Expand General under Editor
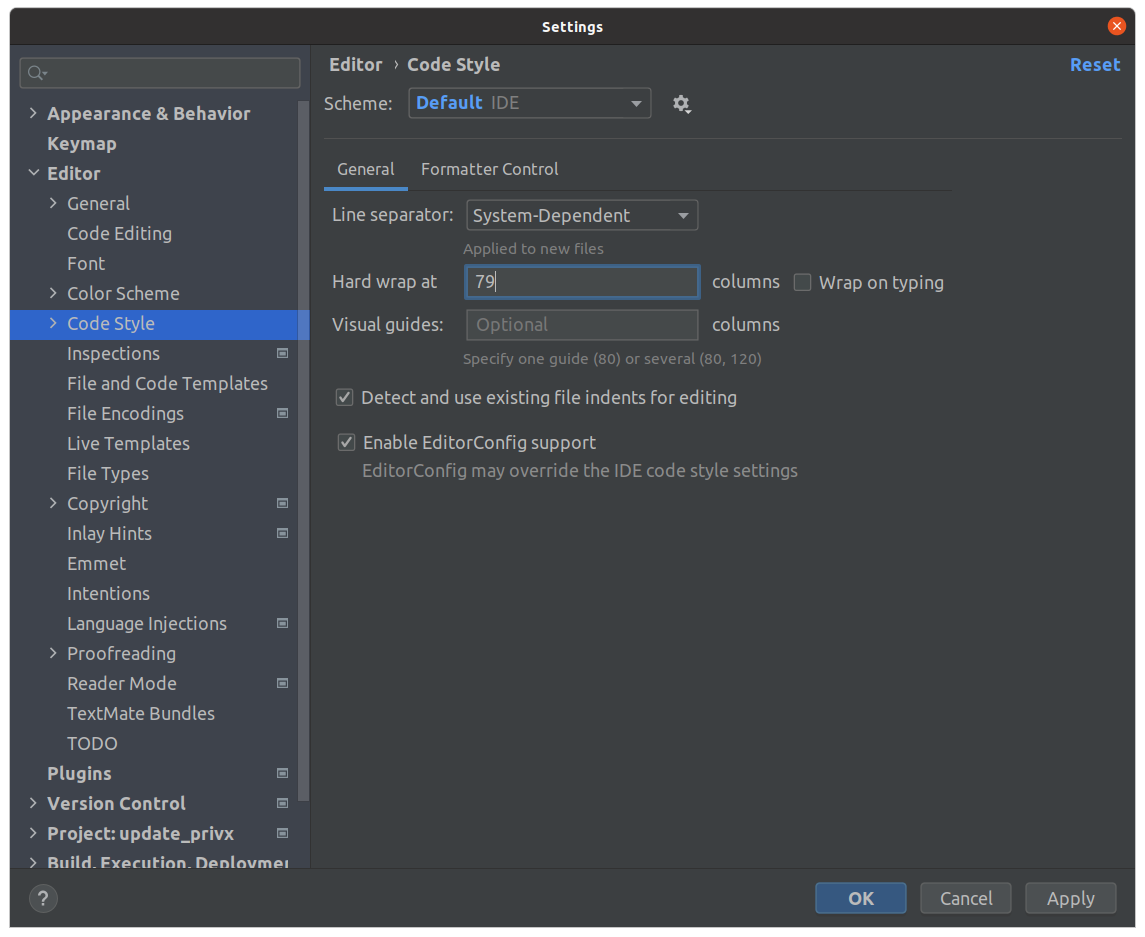 coord(53,203)
